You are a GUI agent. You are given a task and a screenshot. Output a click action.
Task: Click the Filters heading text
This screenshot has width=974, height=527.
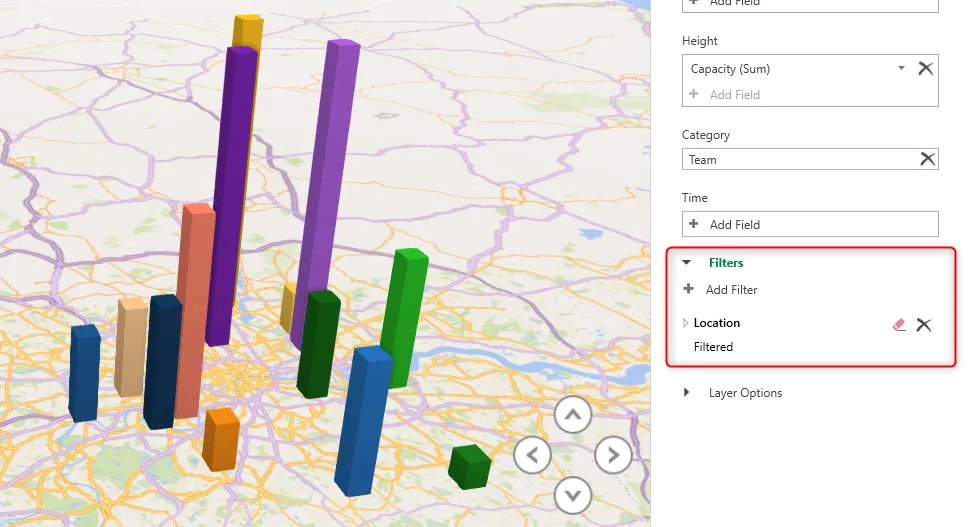[x=726, y=262]
